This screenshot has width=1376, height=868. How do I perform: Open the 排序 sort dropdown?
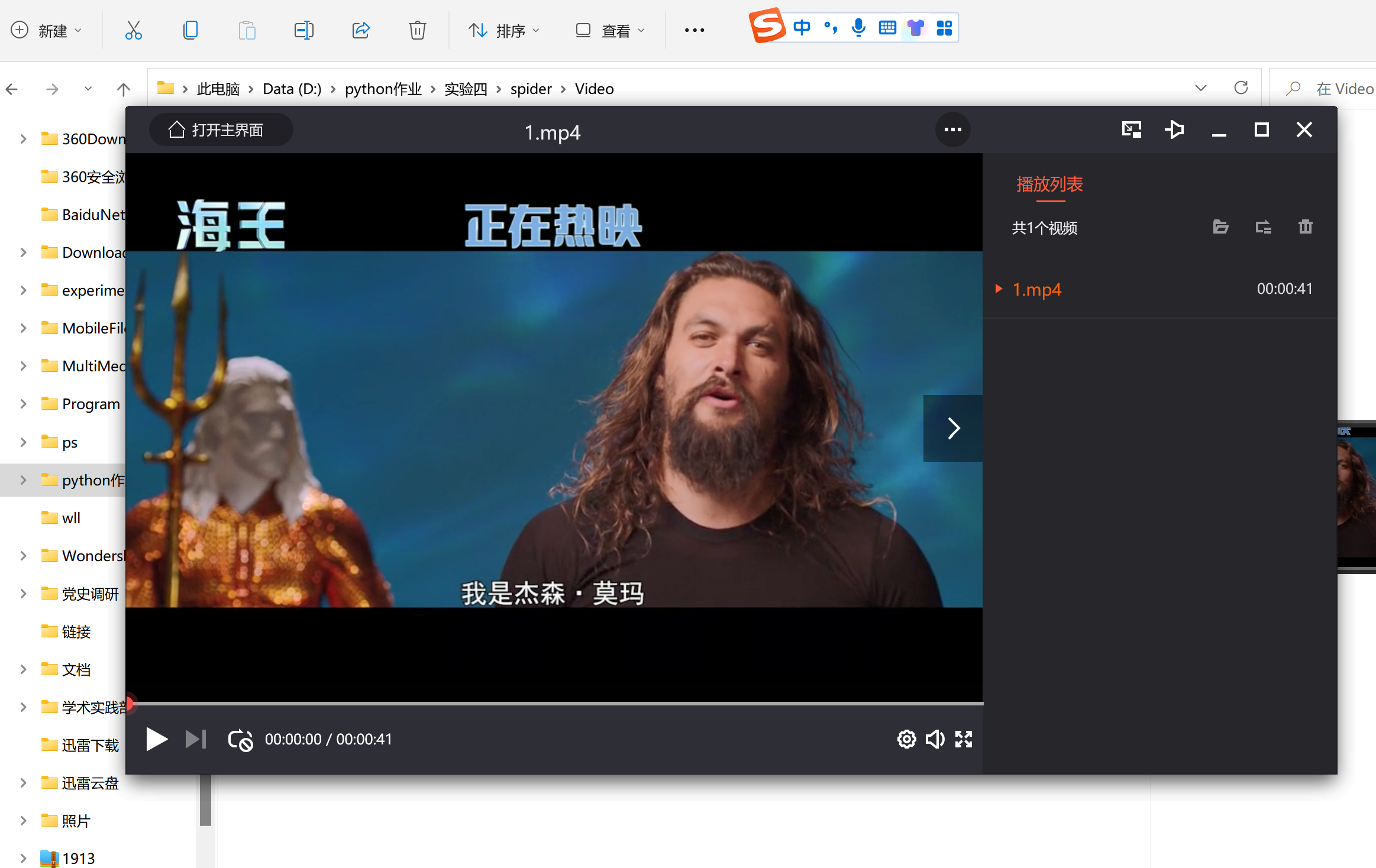(504, 30)
